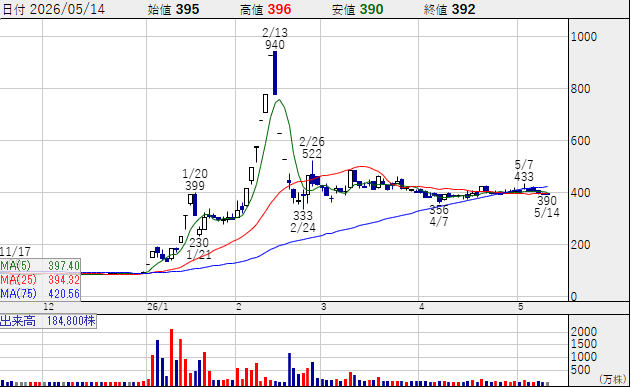Click the closing price value 392
Image resolution: width=631 pixels, height=387 pixels.
[464, 9]
